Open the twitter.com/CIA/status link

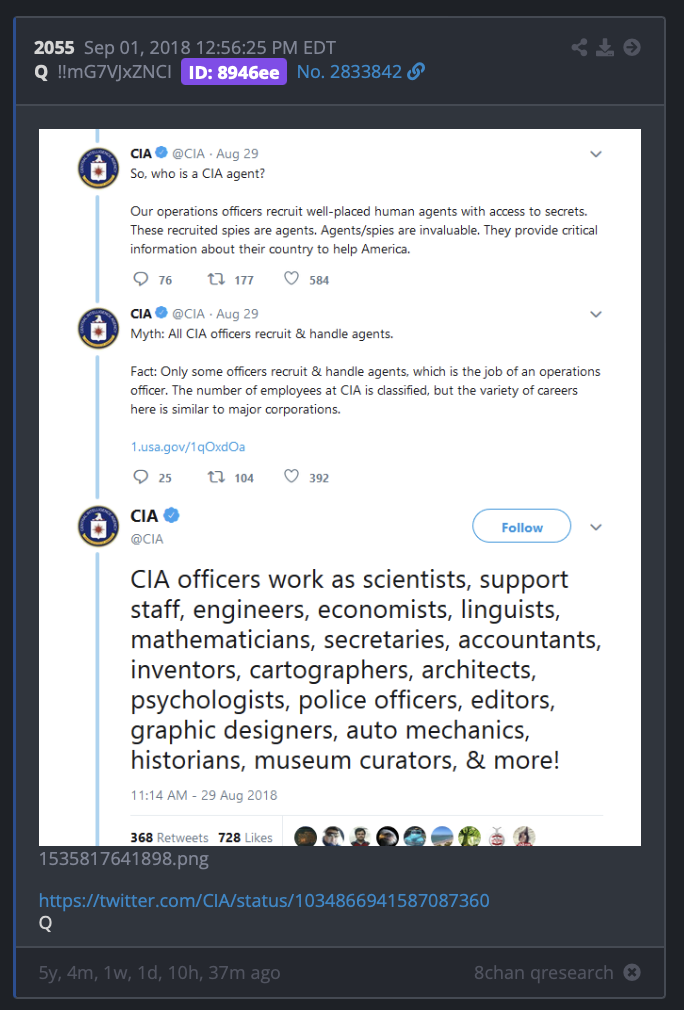click(x=264, y=900)
